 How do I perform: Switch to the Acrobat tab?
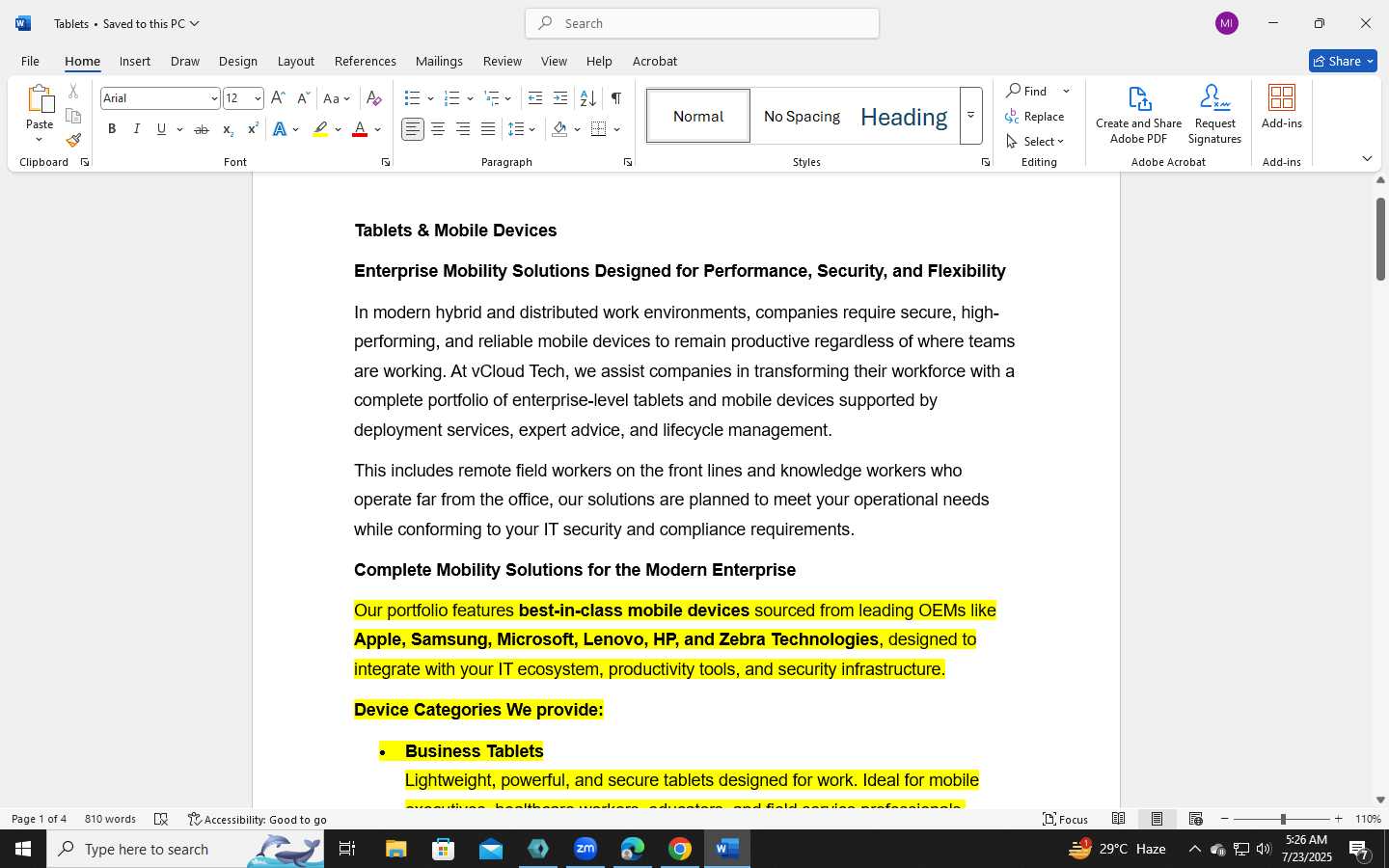point(655,61)
